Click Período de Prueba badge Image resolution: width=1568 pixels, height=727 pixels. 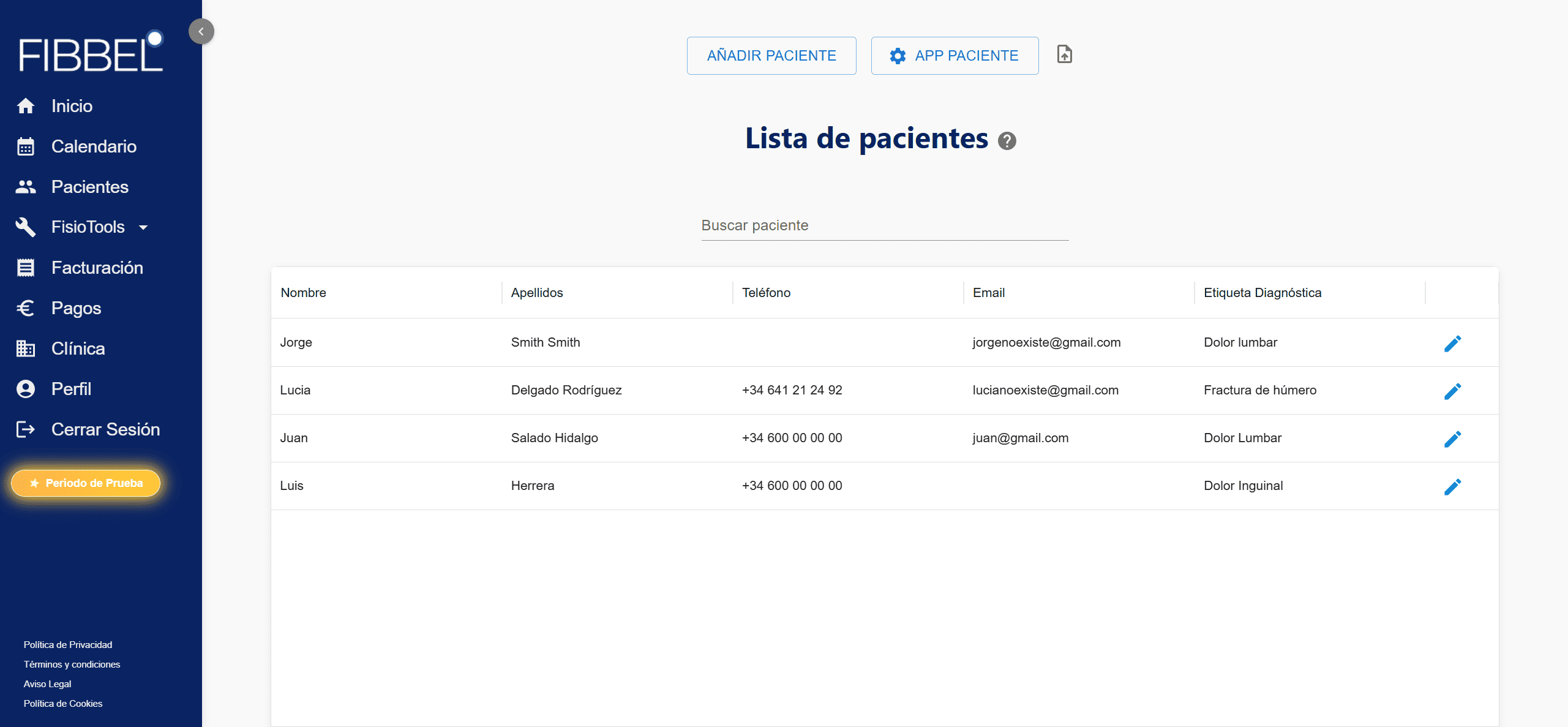point(86,483)
